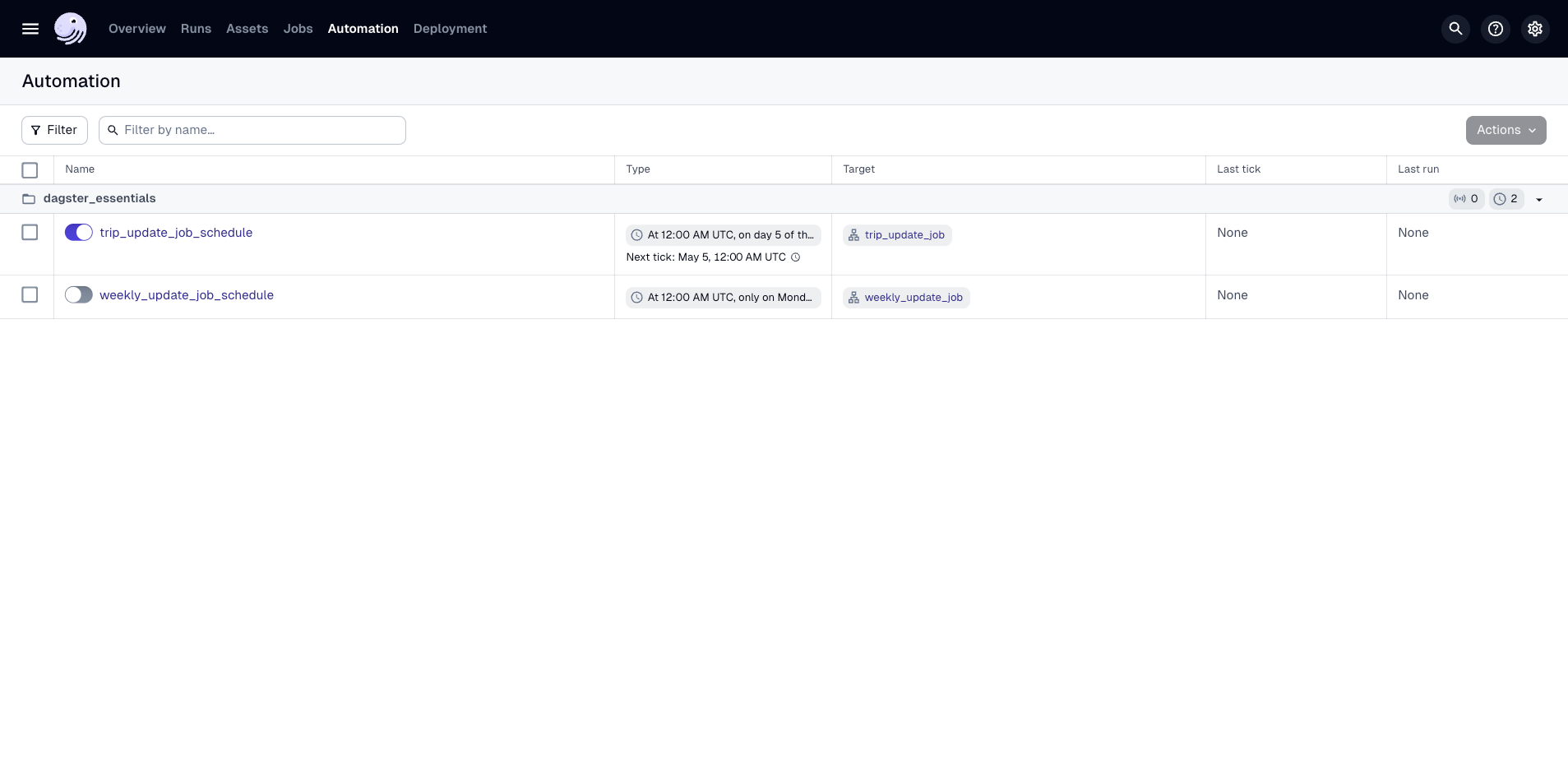Viewport: 1568px width, 782px height.
Task: Open search using the magnifying glass icon
Action: click(1455, 28)
